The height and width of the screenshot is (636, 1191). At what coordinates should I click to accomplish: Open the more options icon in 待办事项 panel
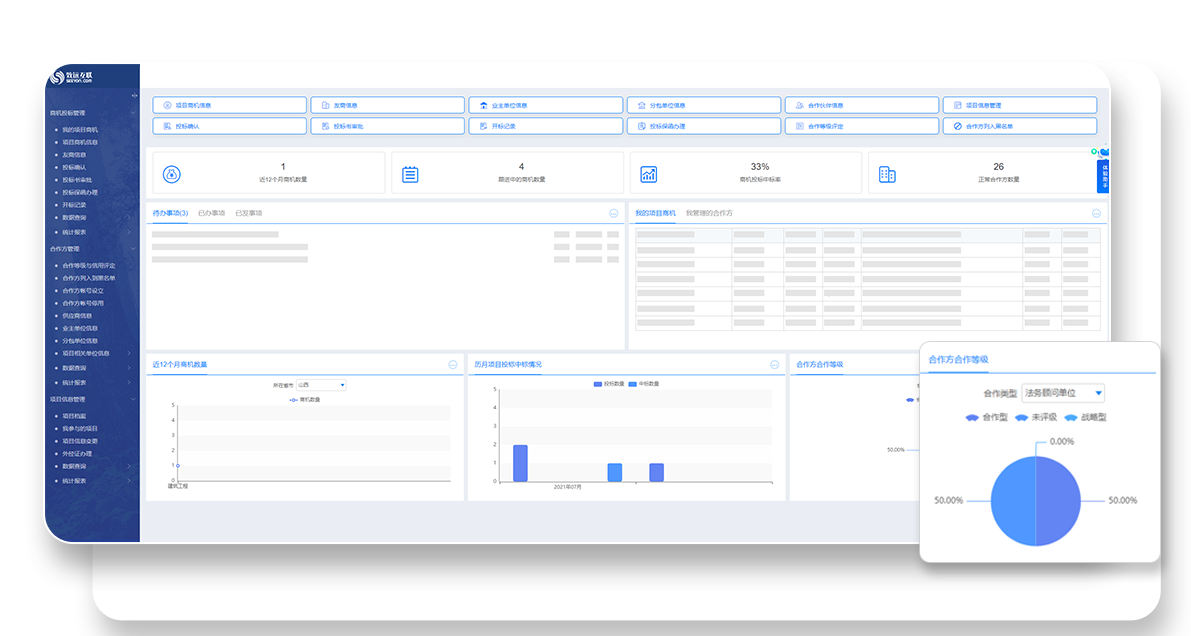pos(614,214)
